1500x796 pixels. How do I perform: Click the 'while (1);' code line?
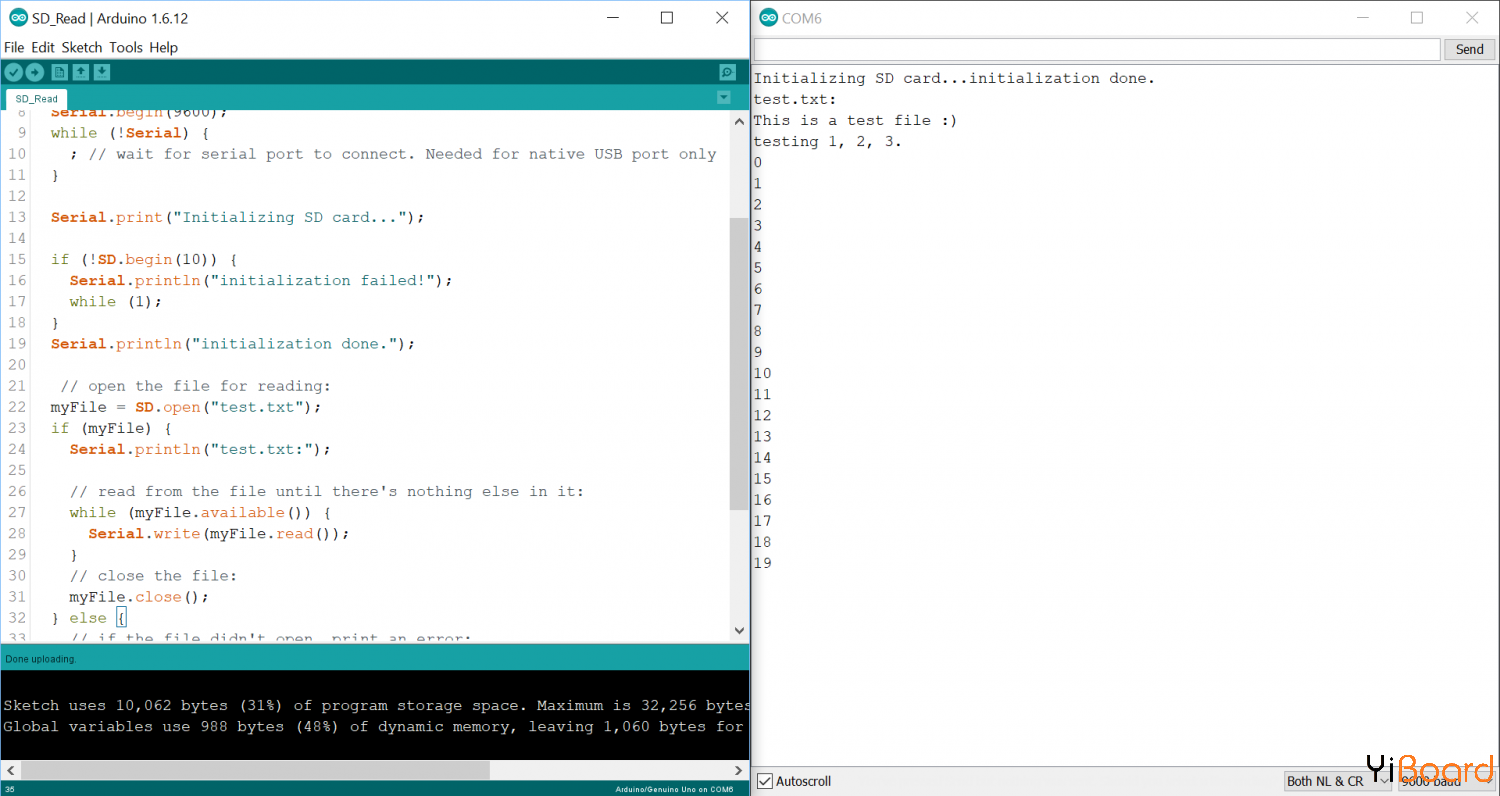click(x=115, y=301)
